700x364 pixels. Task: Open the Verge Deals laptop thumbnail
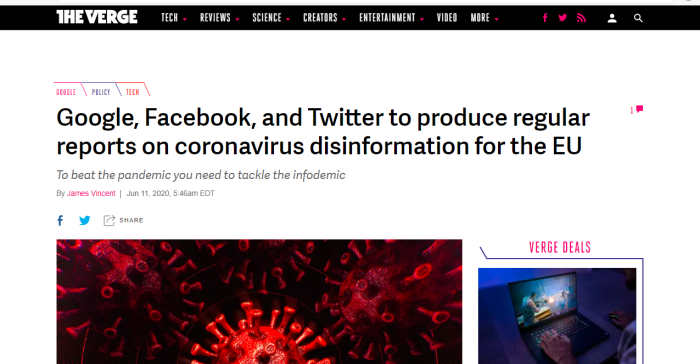click(x=557, y=316)
